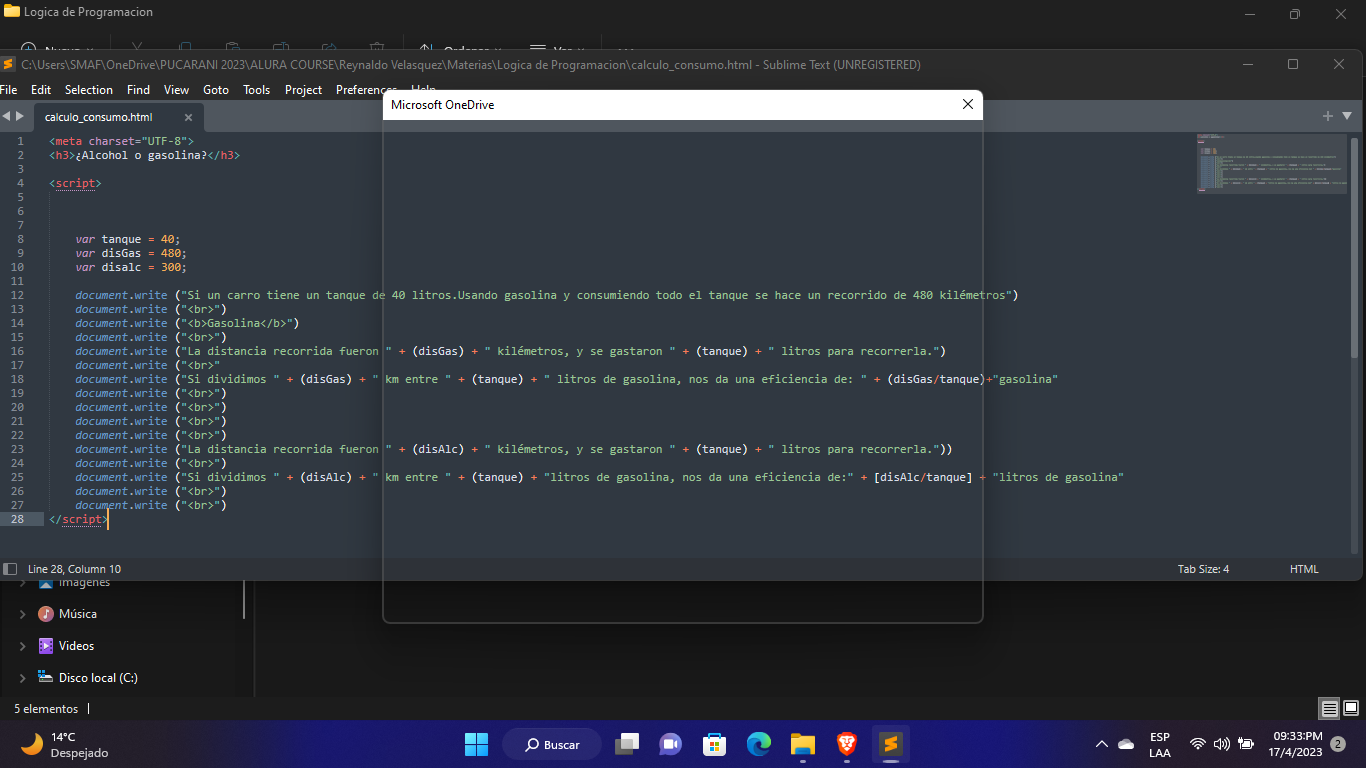Open the tab list dropdown arrow
The image size is (1366, 768).
pos(1347,116)
